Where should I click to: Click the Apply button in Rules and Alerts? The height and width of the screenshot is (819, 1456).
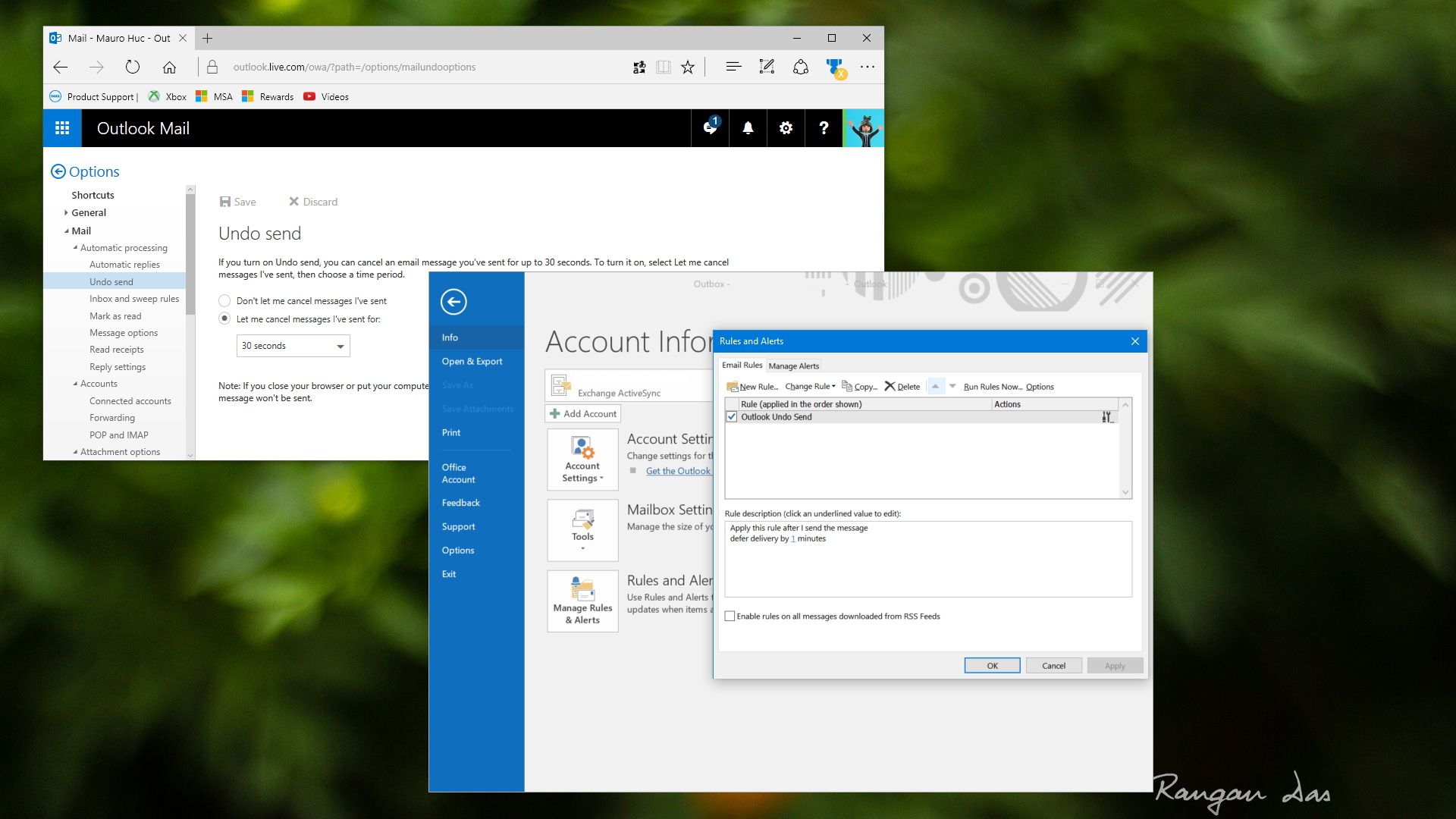pyautogui.click(x=1113, y=665)
